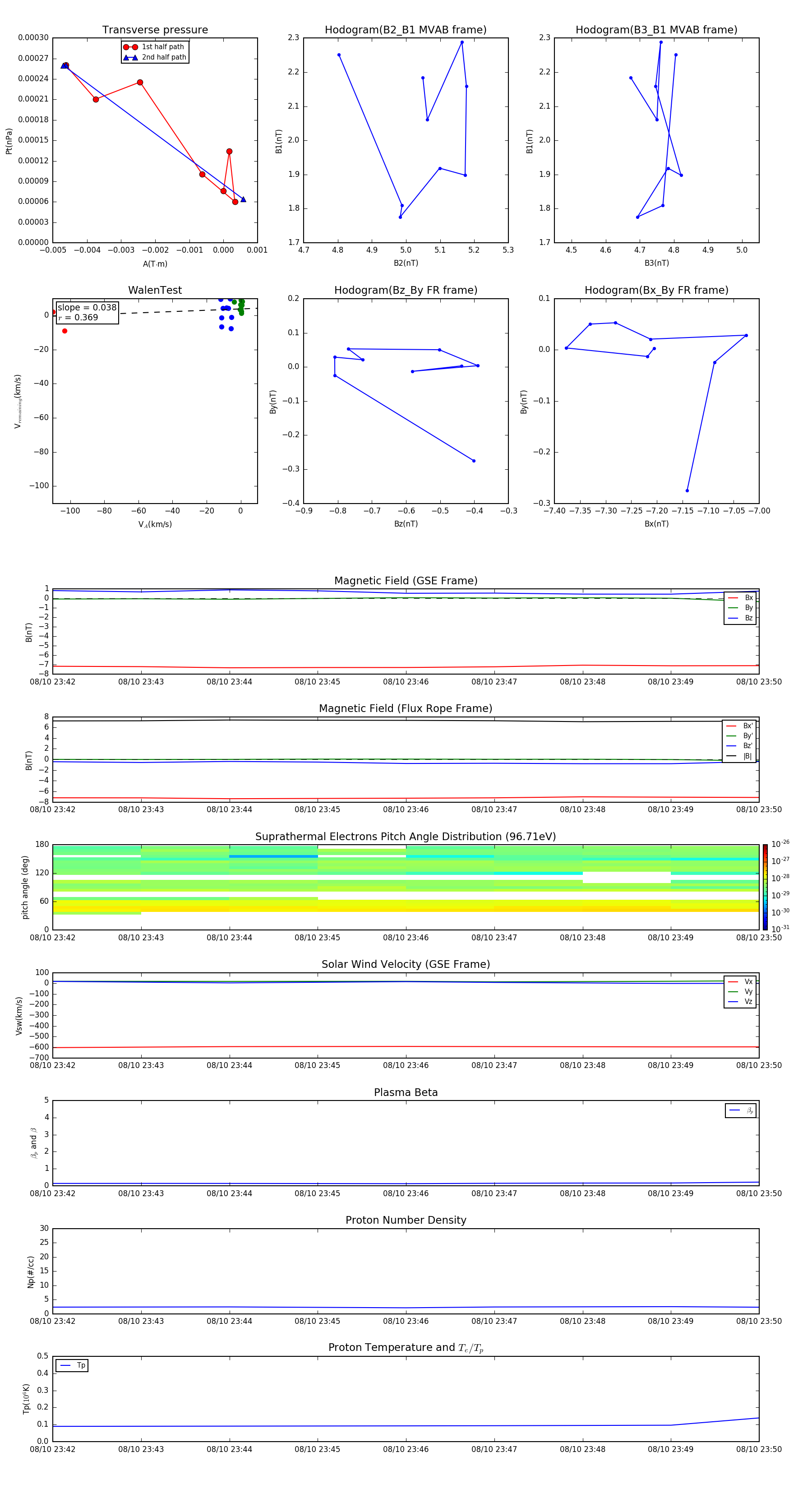Click the 'Bx' legend entry in GSE magnetic field plot
The width and height of the screenshot is (812, 1489).
[x=740, y=598]
